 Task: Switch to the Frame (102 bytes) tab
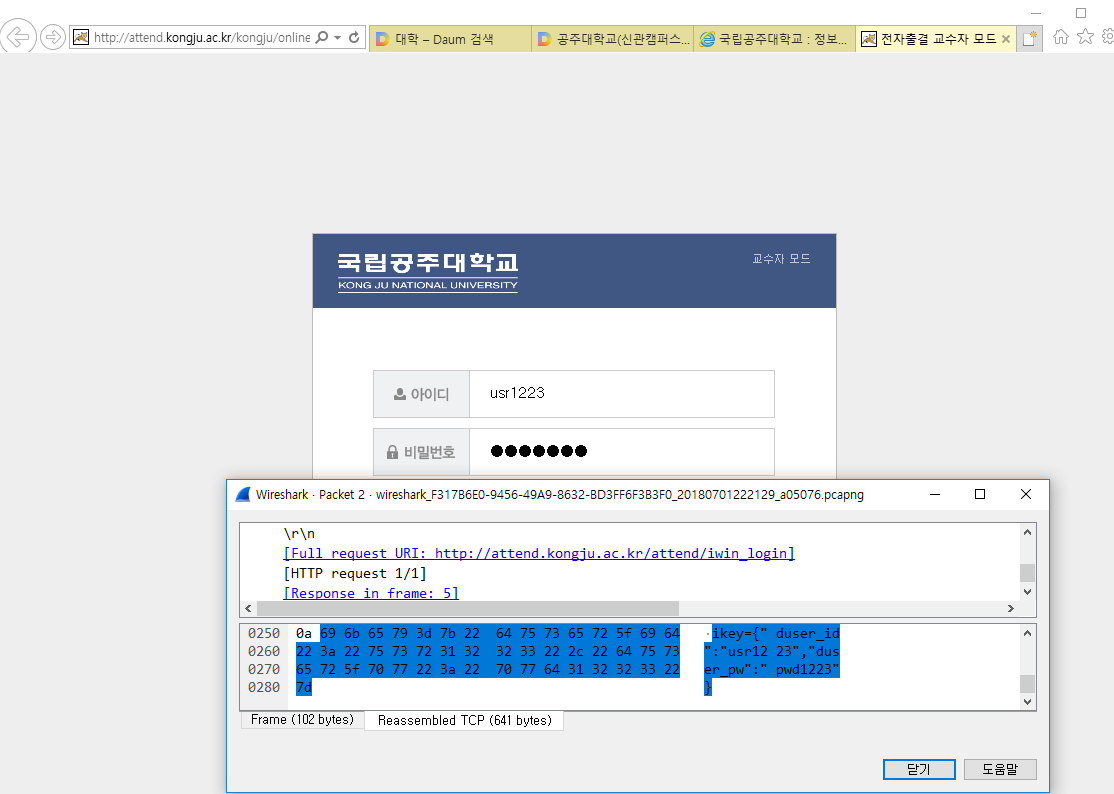click(303, 719)
